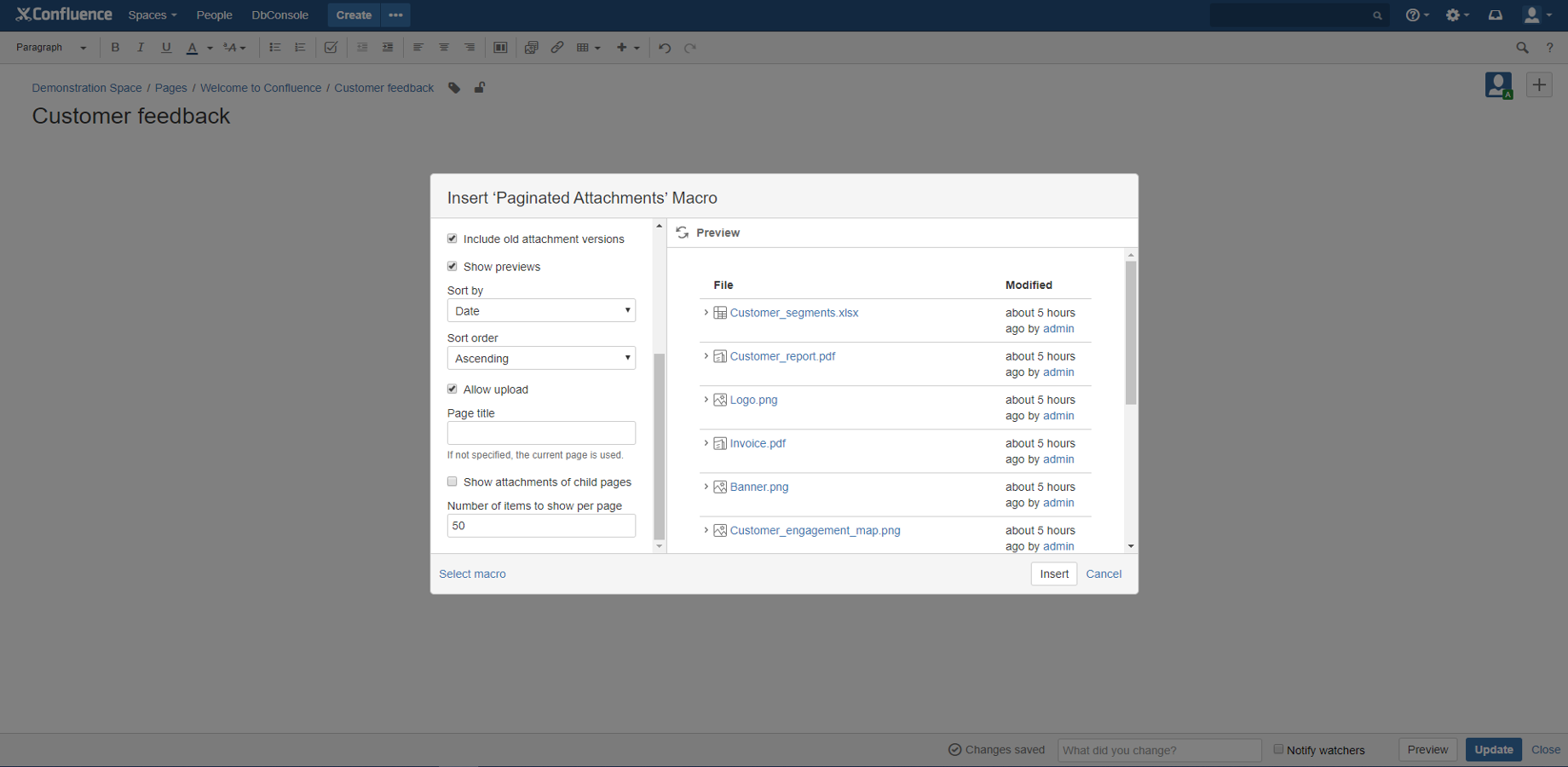This screenshot has height=767, width=1568.
Task: Click the Insert button in dialog
Action: pyautogui.click(x=1053, y=574)
